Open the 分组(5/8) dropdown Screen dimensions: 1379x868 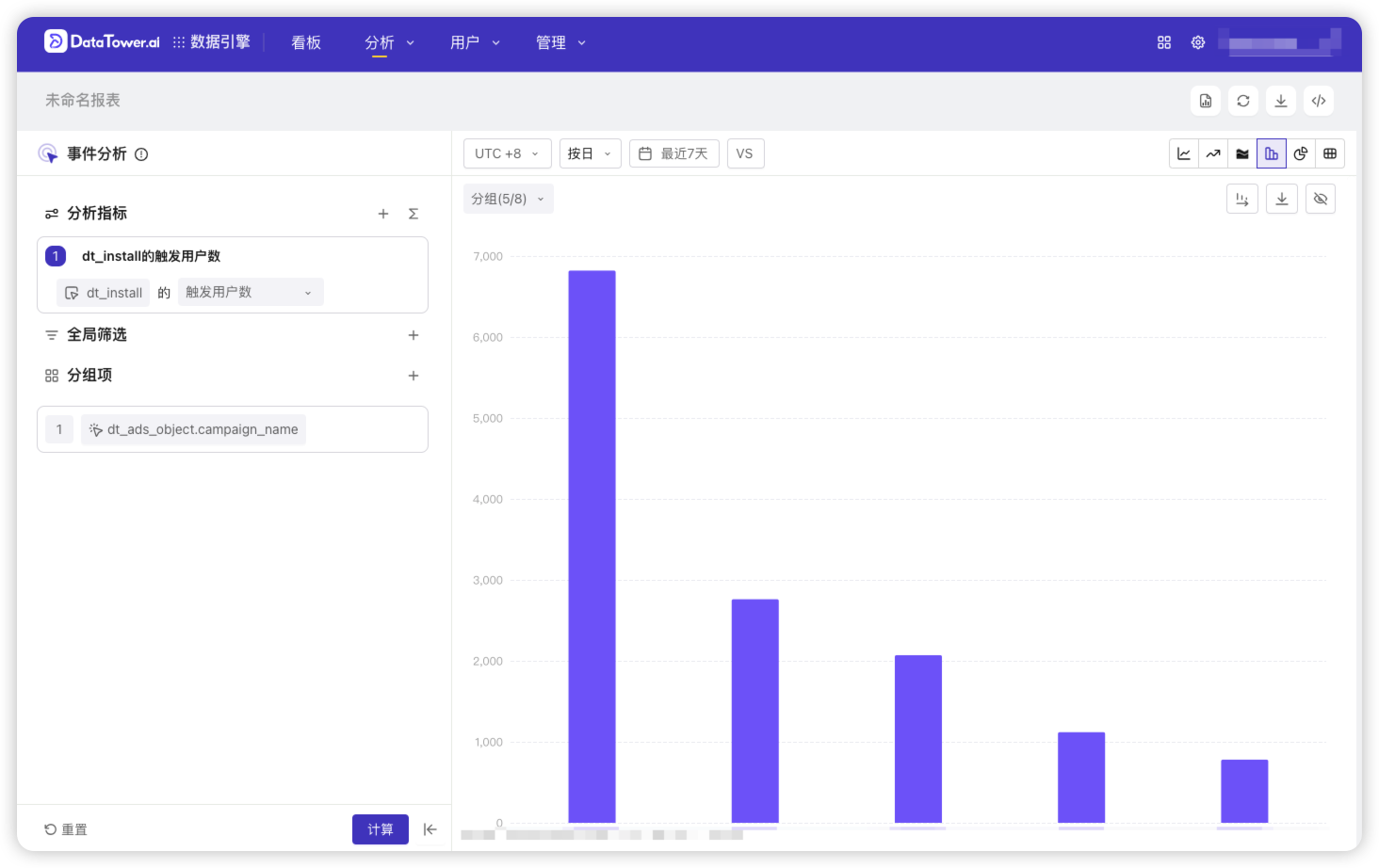tap(508, 199)
